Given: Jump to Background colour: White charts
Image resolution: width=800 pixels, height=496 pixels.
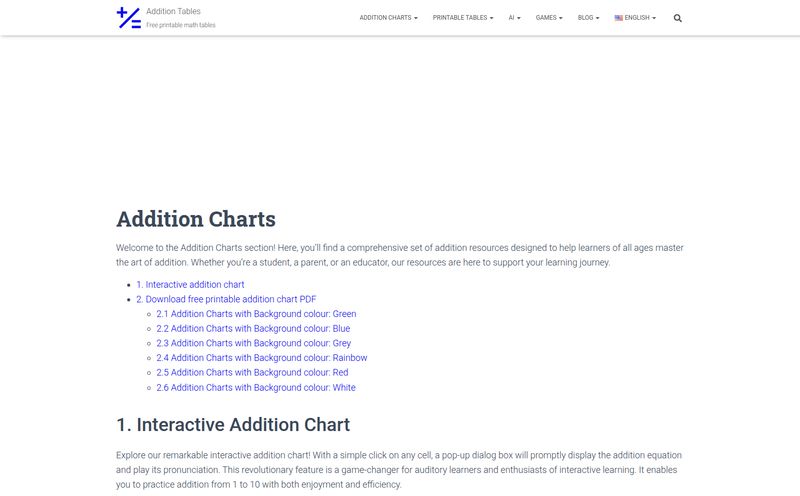Looking at the screenshot, I should [256, 388].
